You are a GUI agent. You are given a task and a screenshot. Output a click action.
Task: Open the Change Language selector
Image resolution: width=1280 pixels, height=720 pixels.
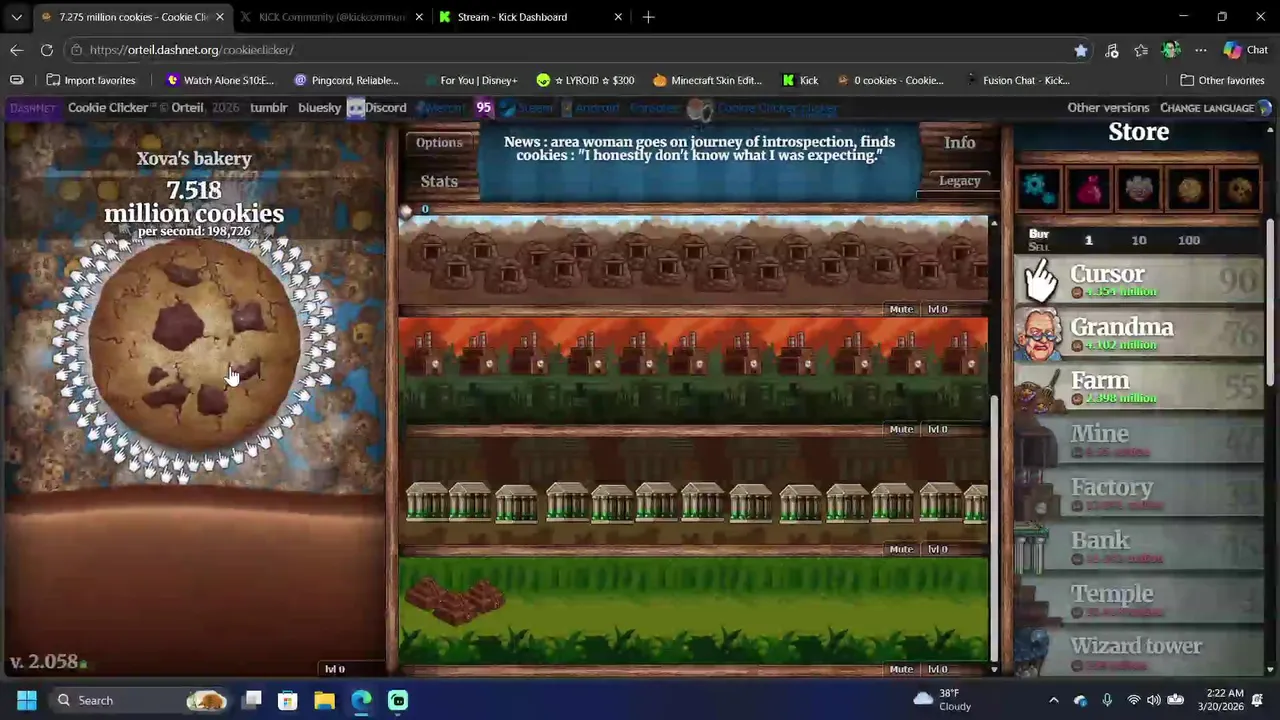1215,107
